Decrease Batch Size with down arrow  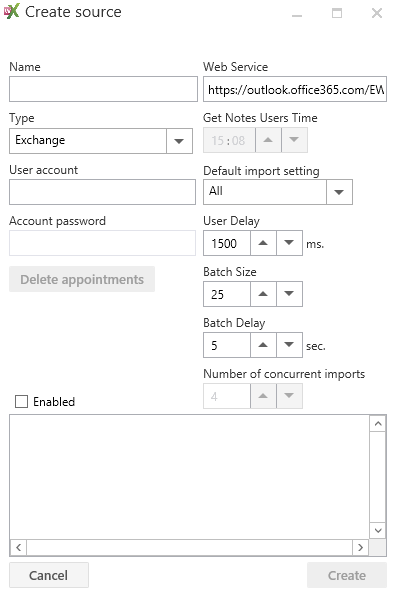pyautogui.click(x=289, y=294)
